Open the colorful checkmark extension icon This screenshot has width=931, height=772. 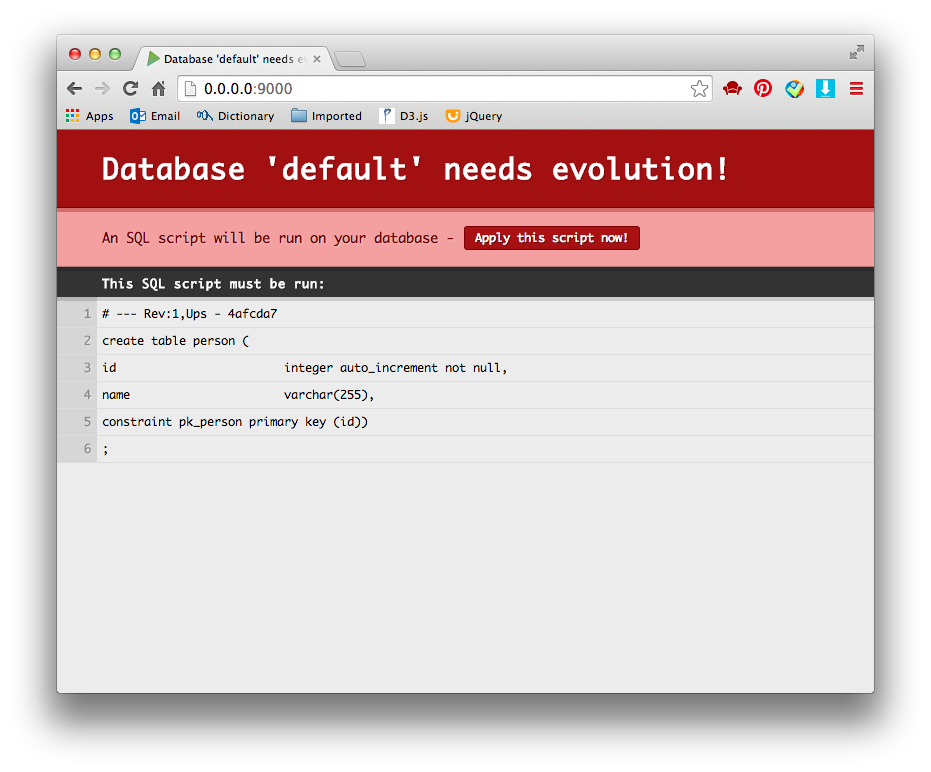(x=794, y=88)
